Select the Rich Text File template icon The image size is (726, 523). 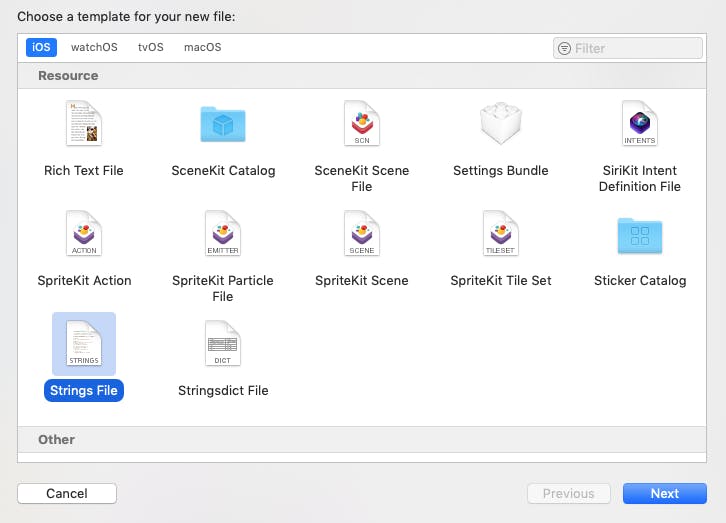(84, 123)
